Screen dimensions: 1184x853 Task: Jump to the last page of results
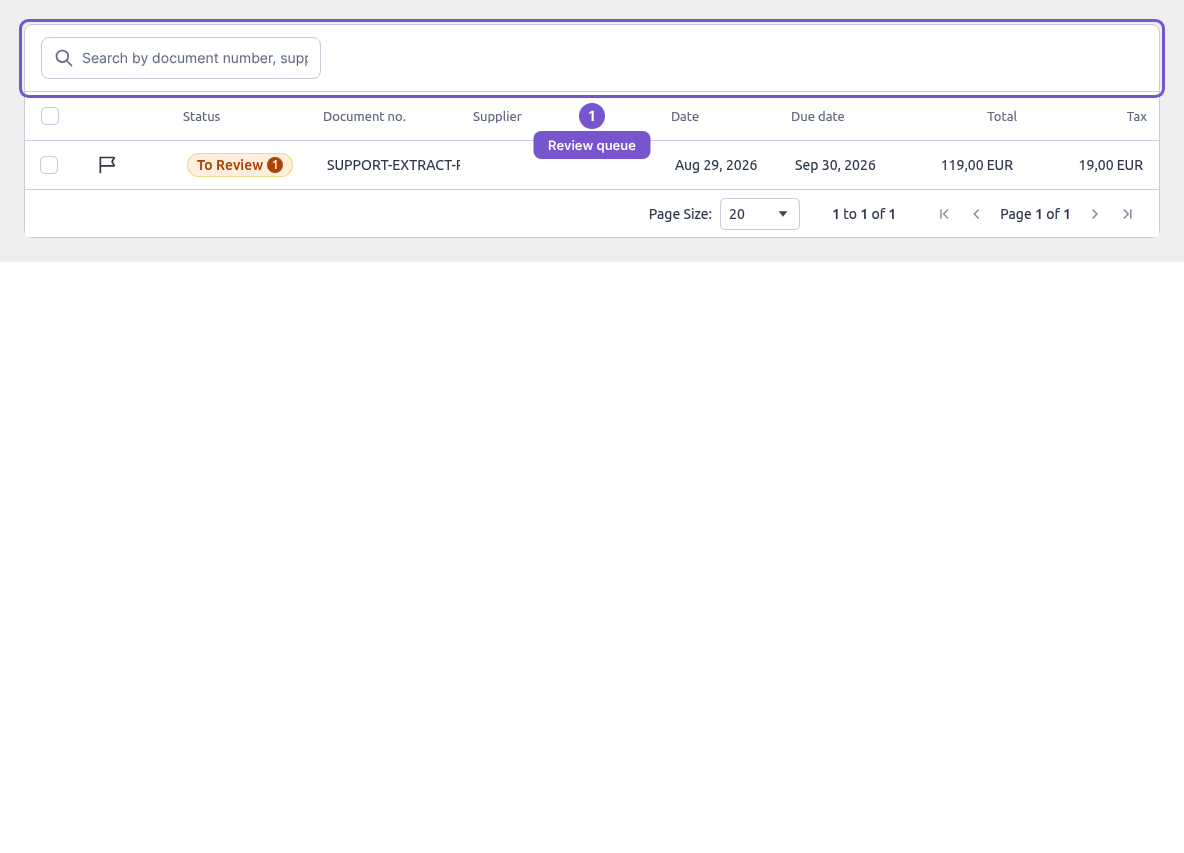(x=1127, y=214)
